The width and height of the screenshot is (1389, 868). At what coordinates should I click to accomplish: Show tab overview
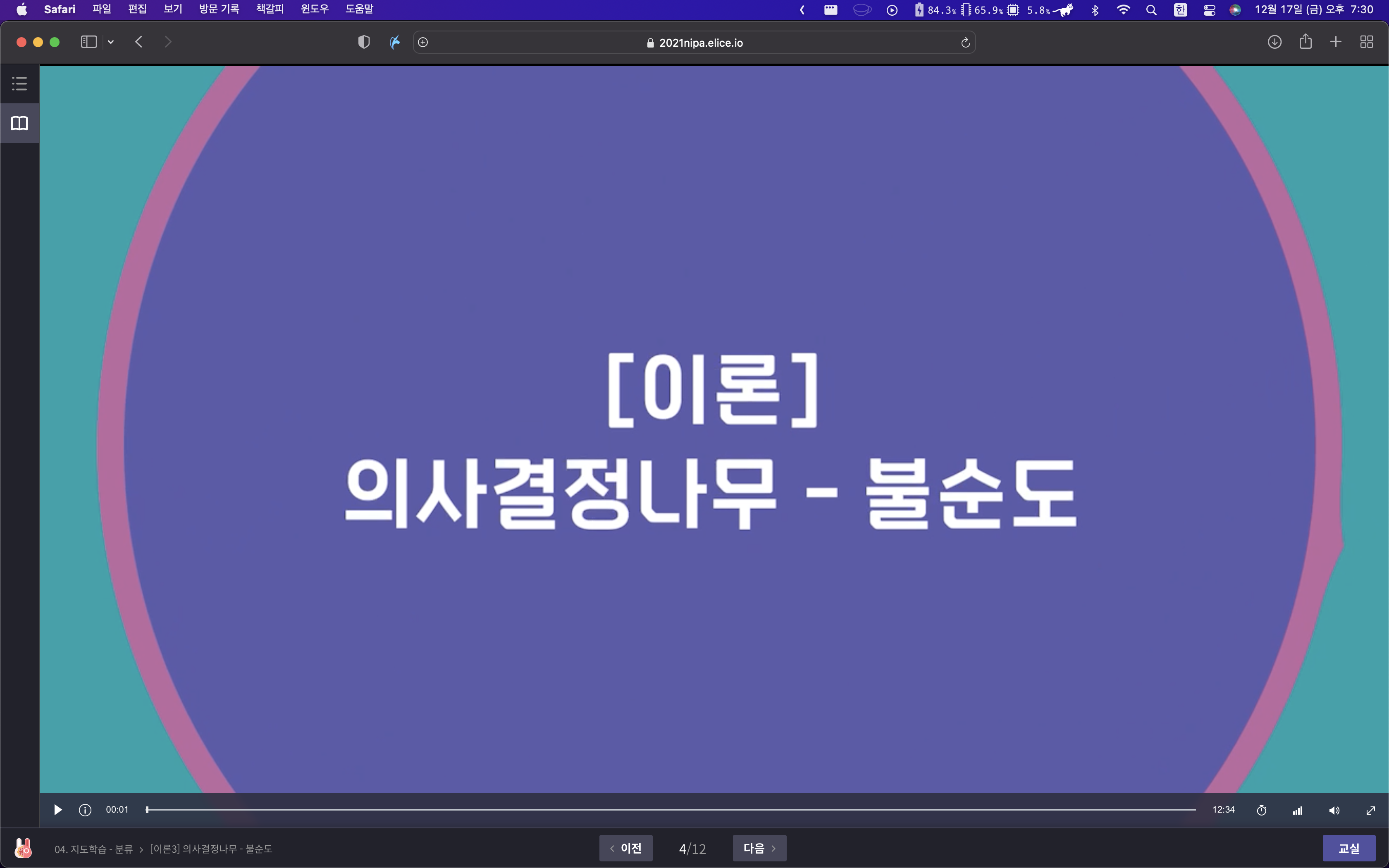coord(1367,42)
